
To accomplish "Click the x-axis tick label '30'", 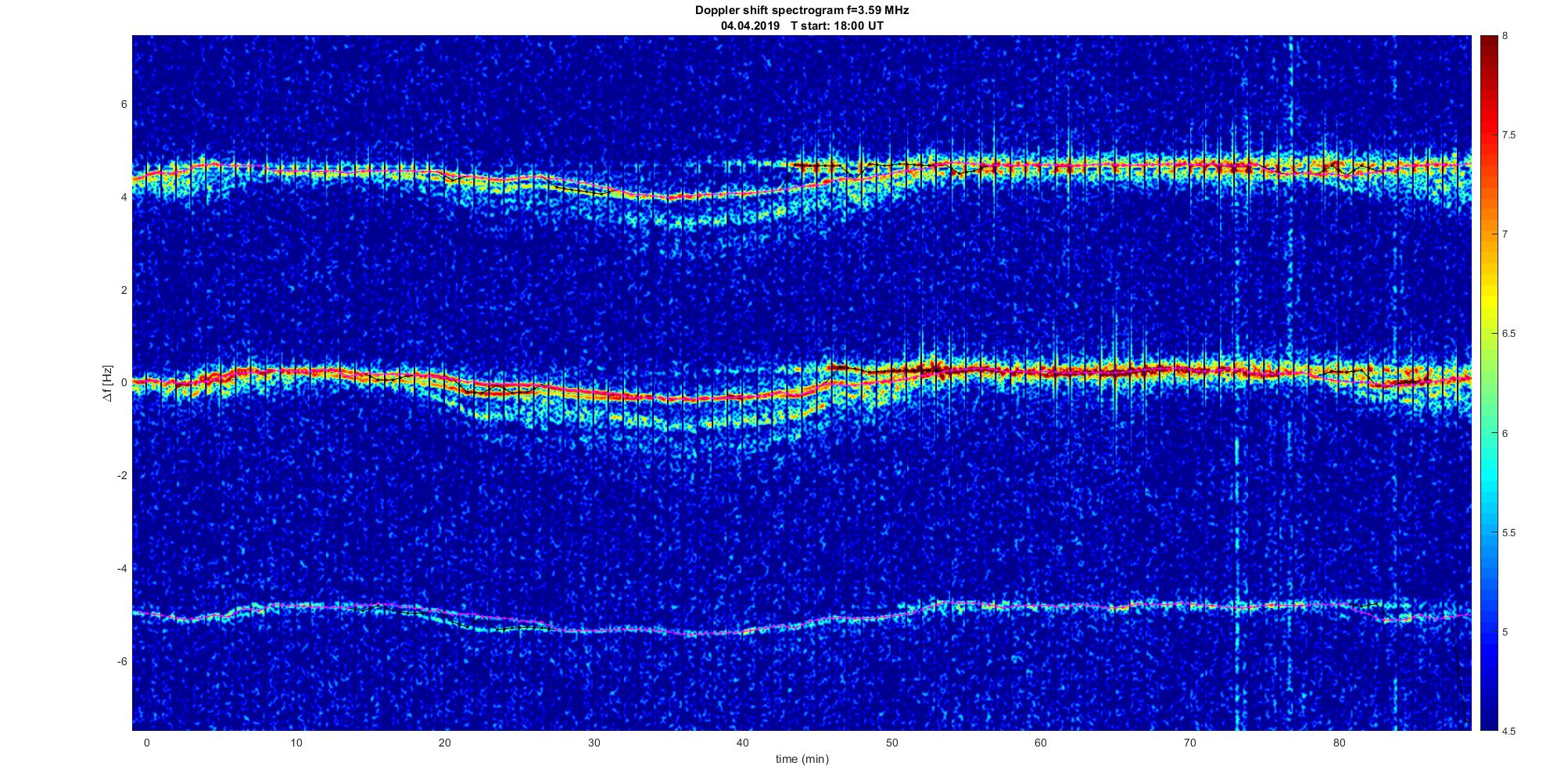I will click(594, 743).
